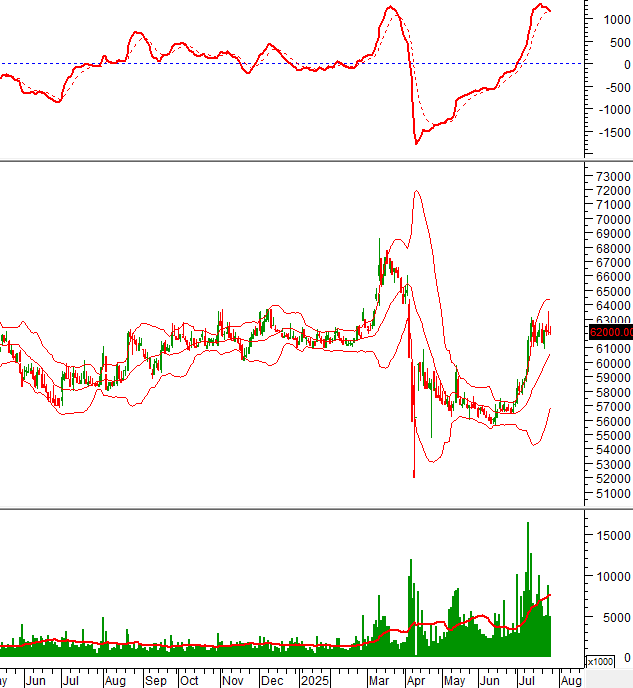The height and width of the screenshot is (688, 633).
Task: Select the Oct month label
Action: [189, 681]
